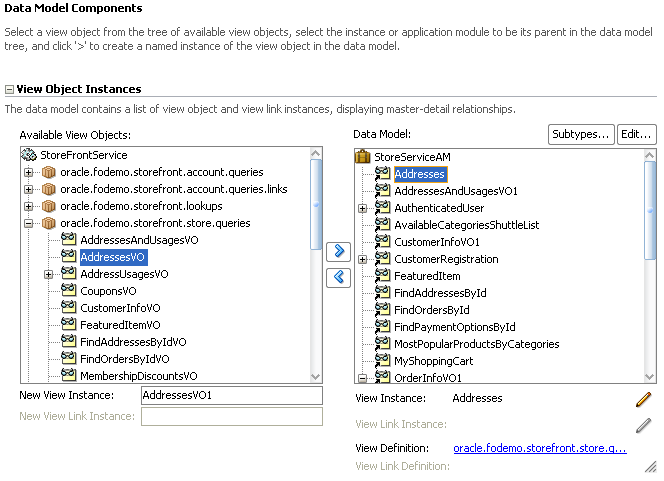Select FindPaymentOptionsById in Data Model
The width and height of the screenshot is (664, 481).
(x=455, y=327)
